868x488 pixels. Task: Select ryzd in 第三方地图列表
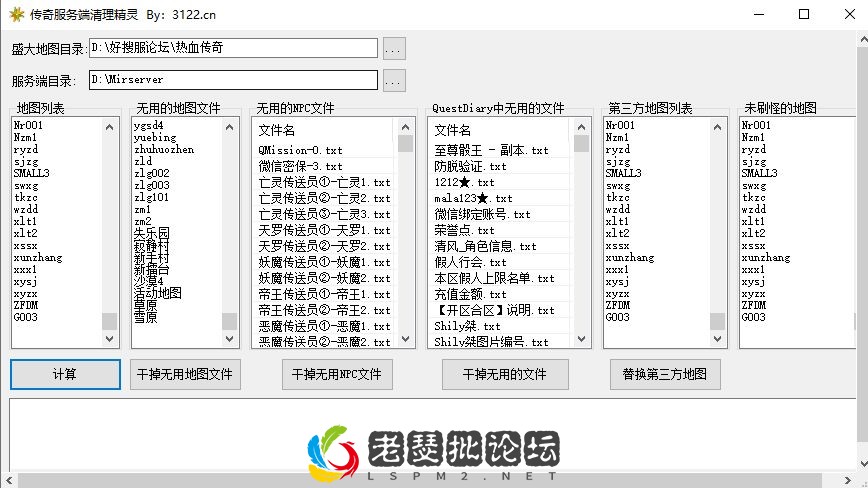point(617,149)
